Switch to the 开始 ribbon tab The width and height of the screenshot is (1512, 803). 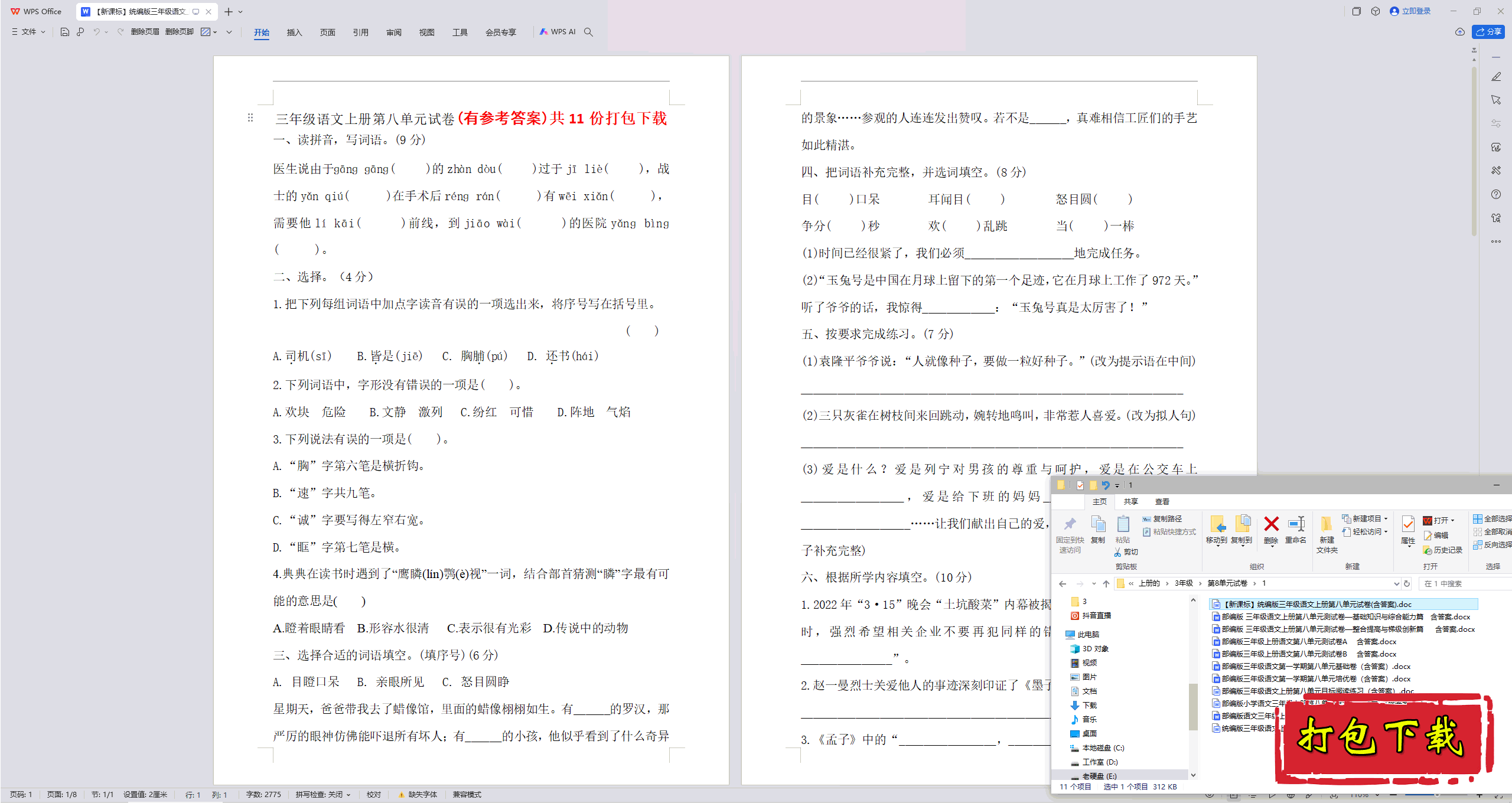point(262,32)
